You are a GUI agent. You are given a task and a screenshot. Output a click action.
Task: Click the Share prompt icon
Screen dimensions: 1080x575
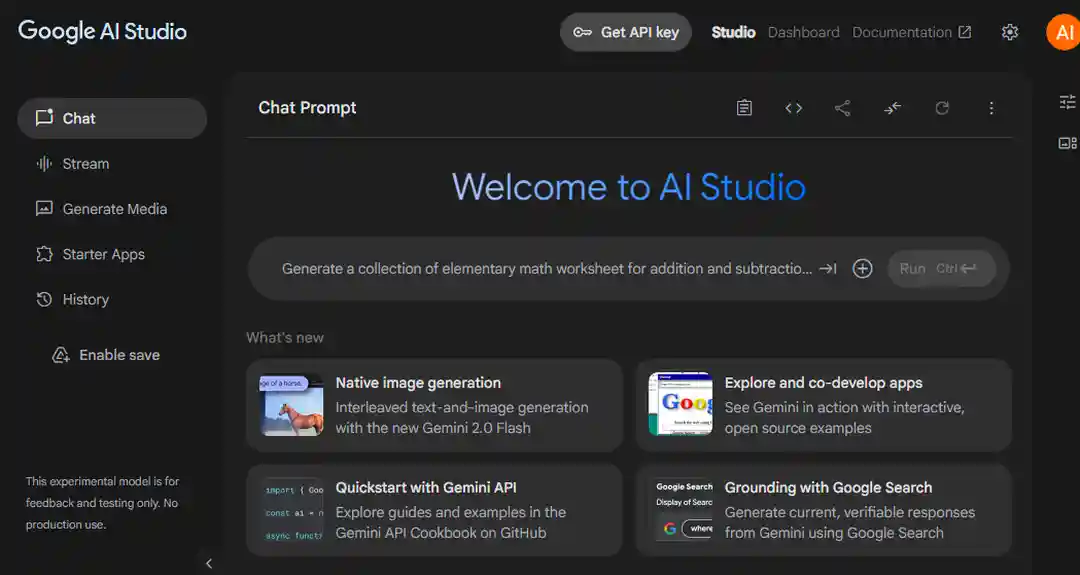[842, 108]
